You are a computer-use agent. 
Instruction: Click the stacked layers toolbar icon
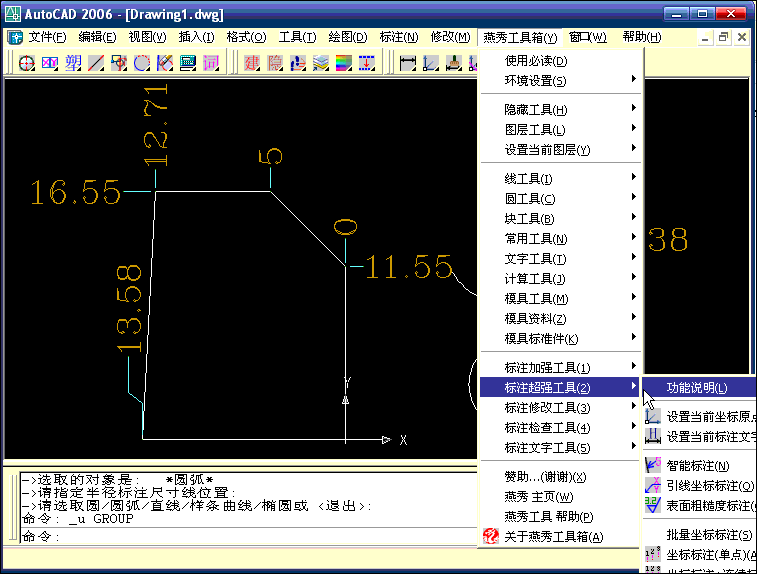point(321,63)
